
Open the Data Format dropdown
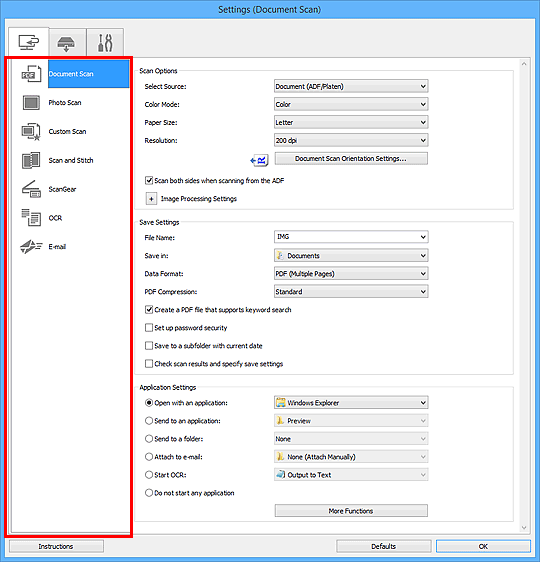tap(351, 273)
